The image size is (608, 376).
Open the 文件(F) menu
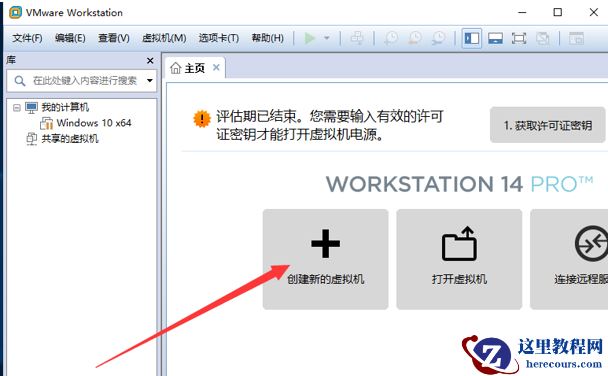tap(27, 38)
